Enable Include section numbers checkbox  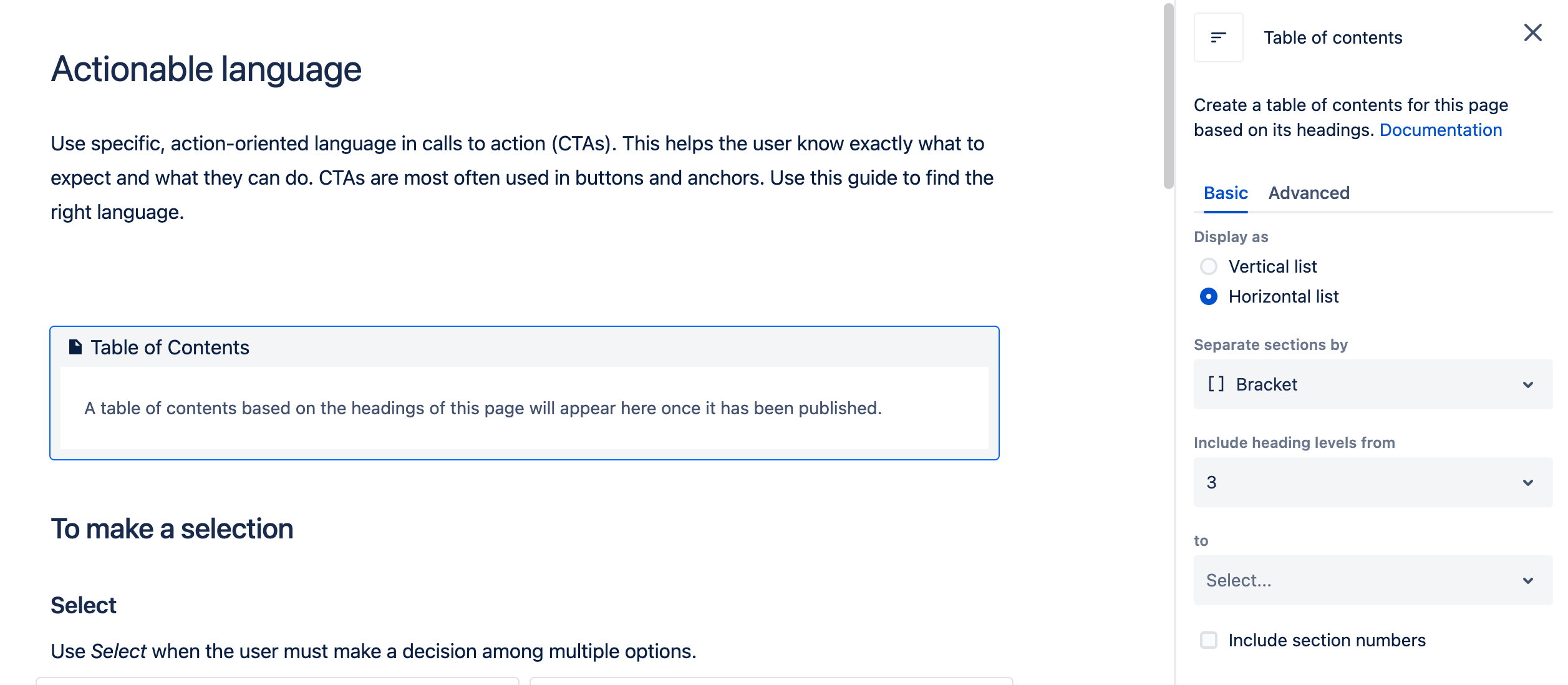click(x=1208, y=640)
